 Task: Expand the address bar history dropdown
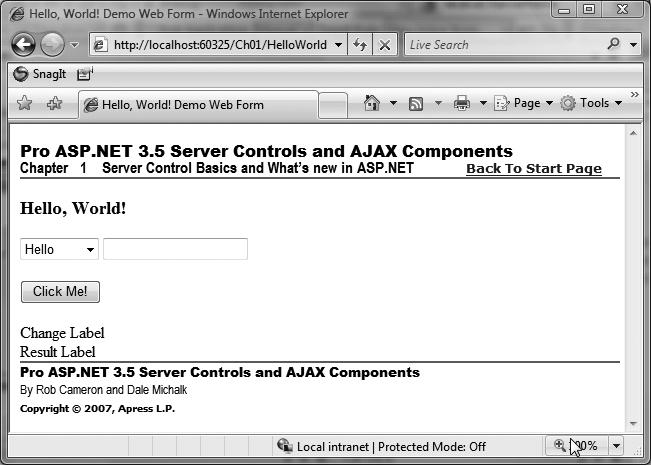pyautogui.click(x=338, y=45)
